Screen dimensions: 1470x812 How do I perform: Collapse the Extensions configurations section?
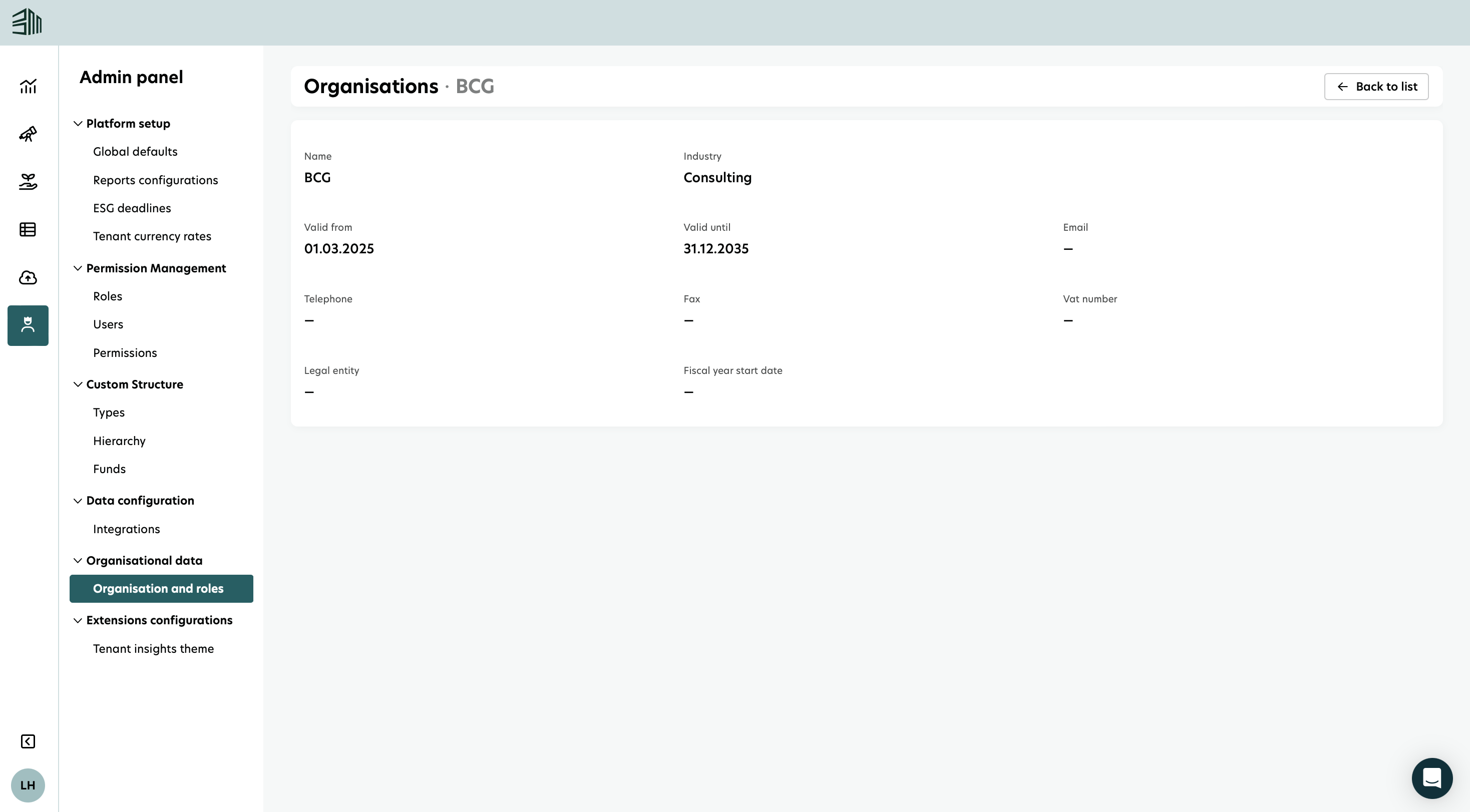click(78, 620)
